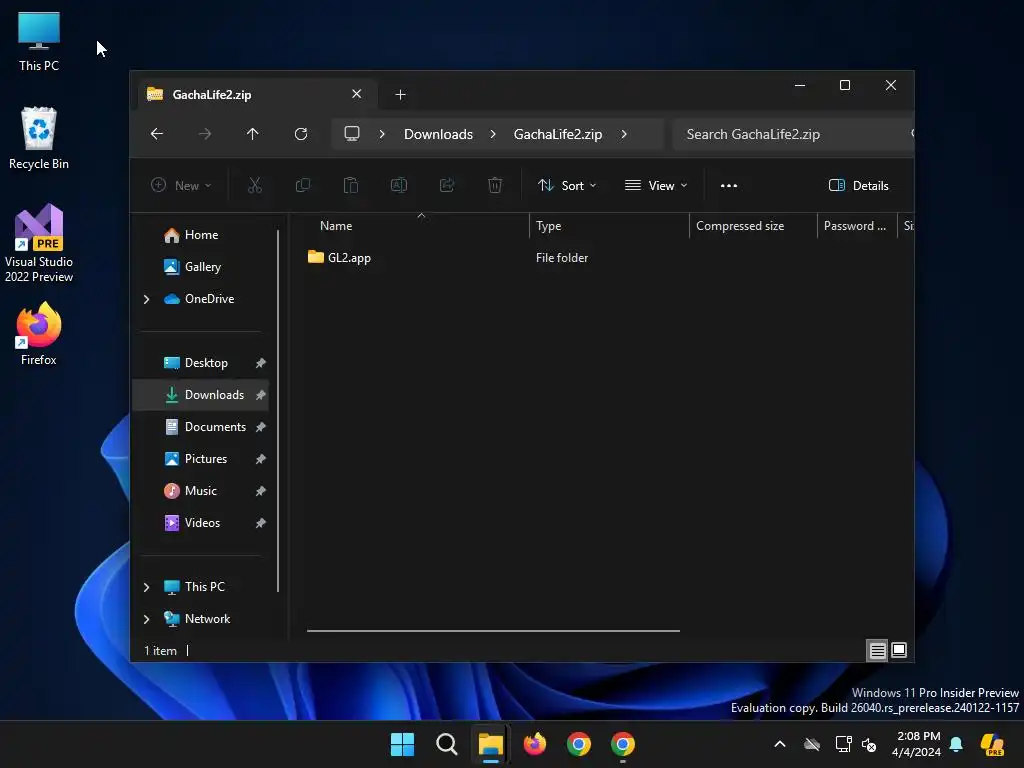Image resolution: width=1024 pixels, height=768 pixels.
Task: Select the GL2.app folder
Action: (339, 258)
